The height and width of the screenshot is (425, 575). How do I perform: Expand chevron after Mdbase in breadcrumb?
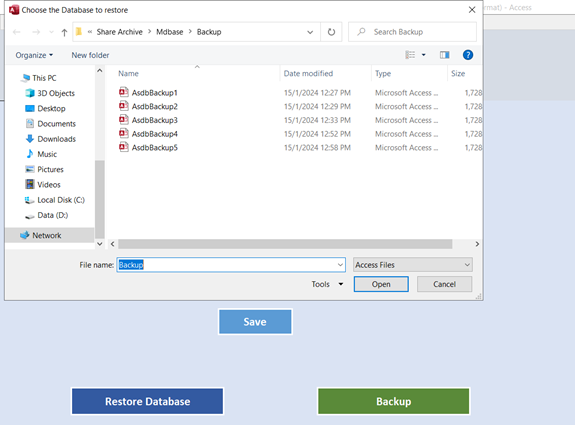pyautogui.click(x=190, y=32)
